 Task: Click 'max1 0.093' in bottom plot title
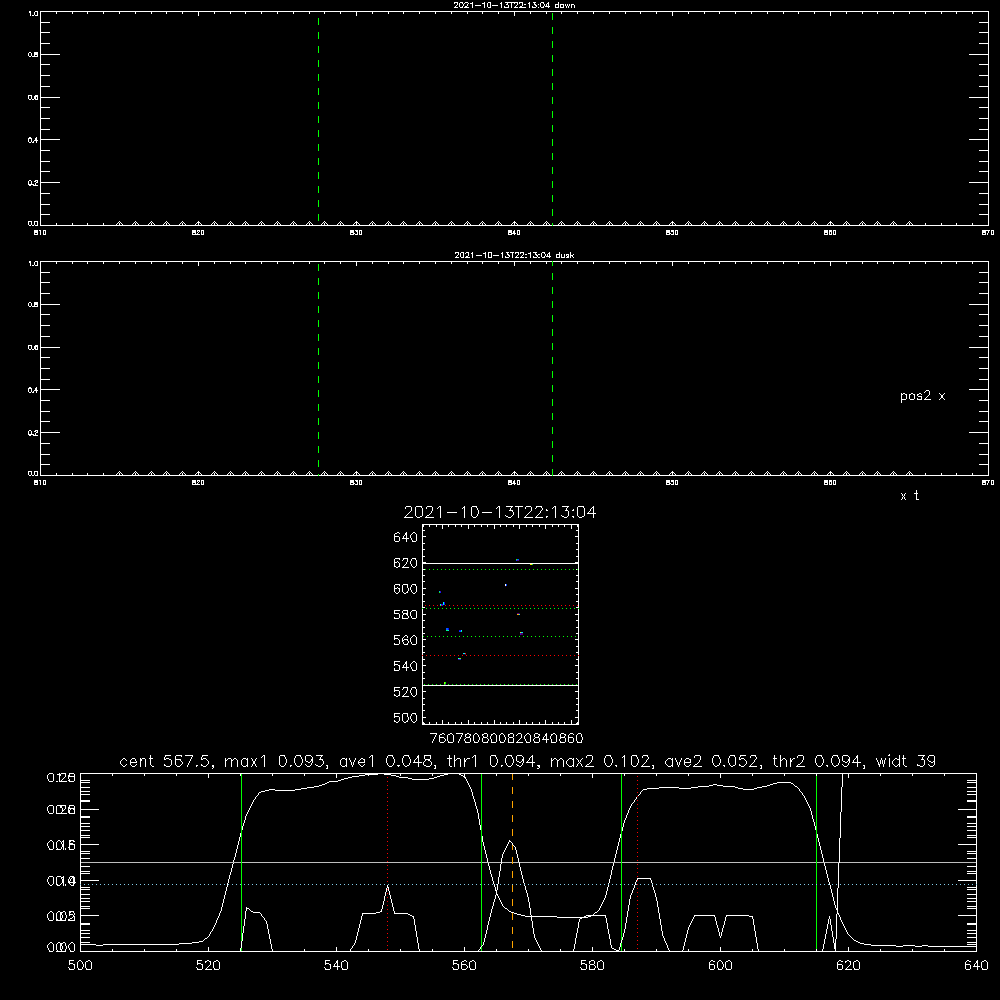(x=276, y=761)
